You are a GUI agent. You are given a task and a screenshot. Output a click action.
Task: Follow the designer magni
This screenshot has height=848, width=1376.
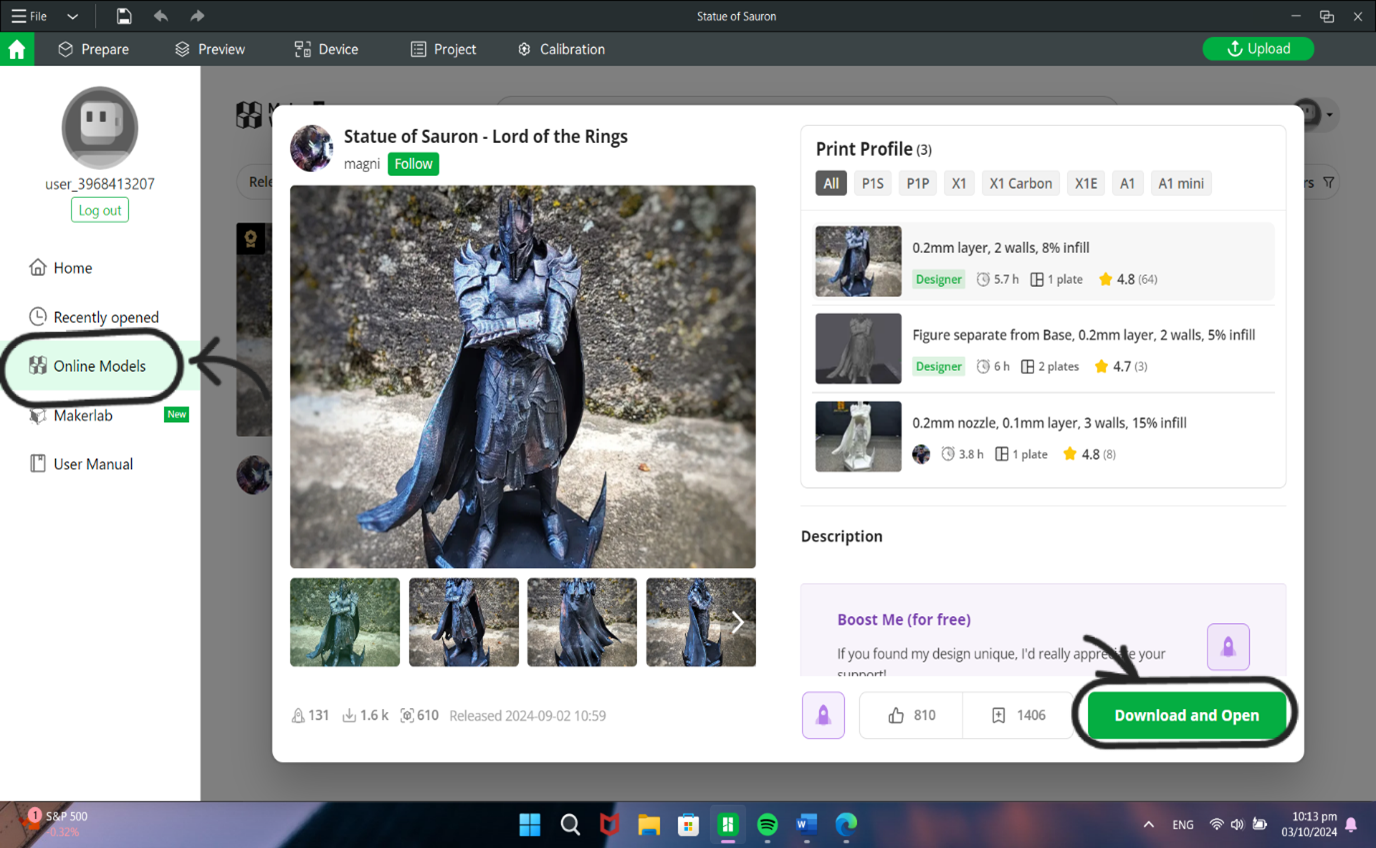[x=413, y=164]
